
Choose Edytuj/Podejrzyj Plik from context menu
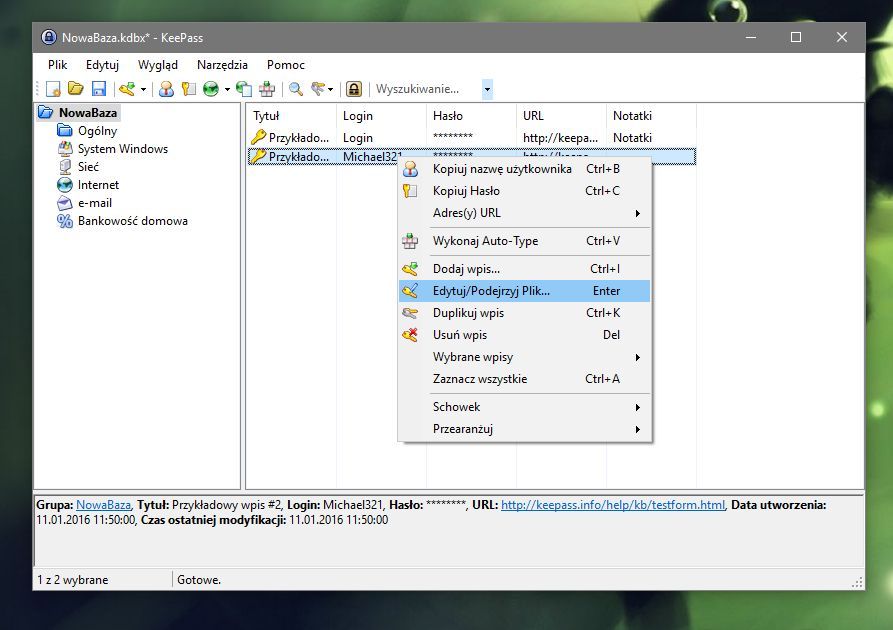click(491, 291)
